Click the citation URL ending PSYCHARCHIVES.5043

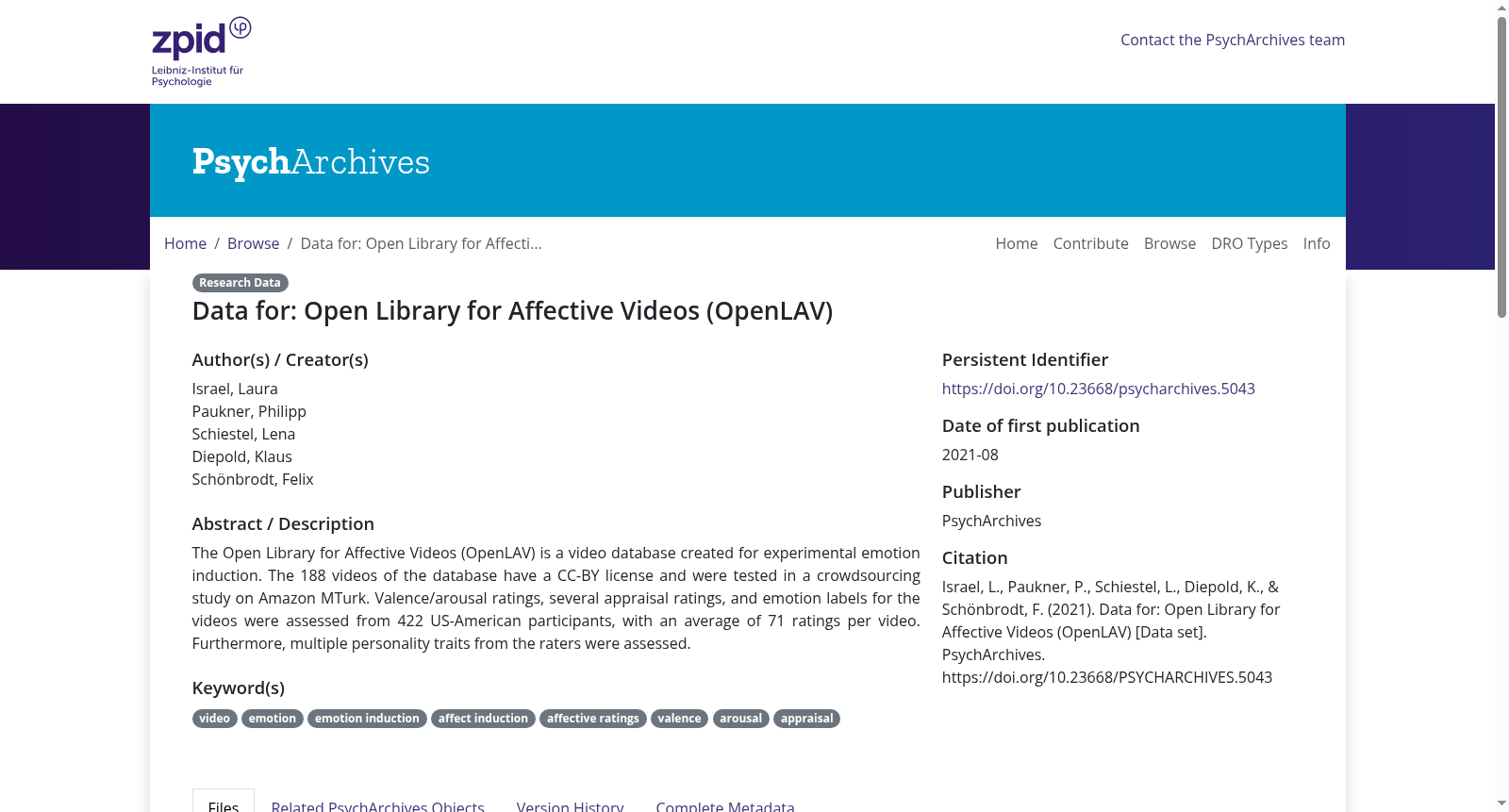(1107, 677)
